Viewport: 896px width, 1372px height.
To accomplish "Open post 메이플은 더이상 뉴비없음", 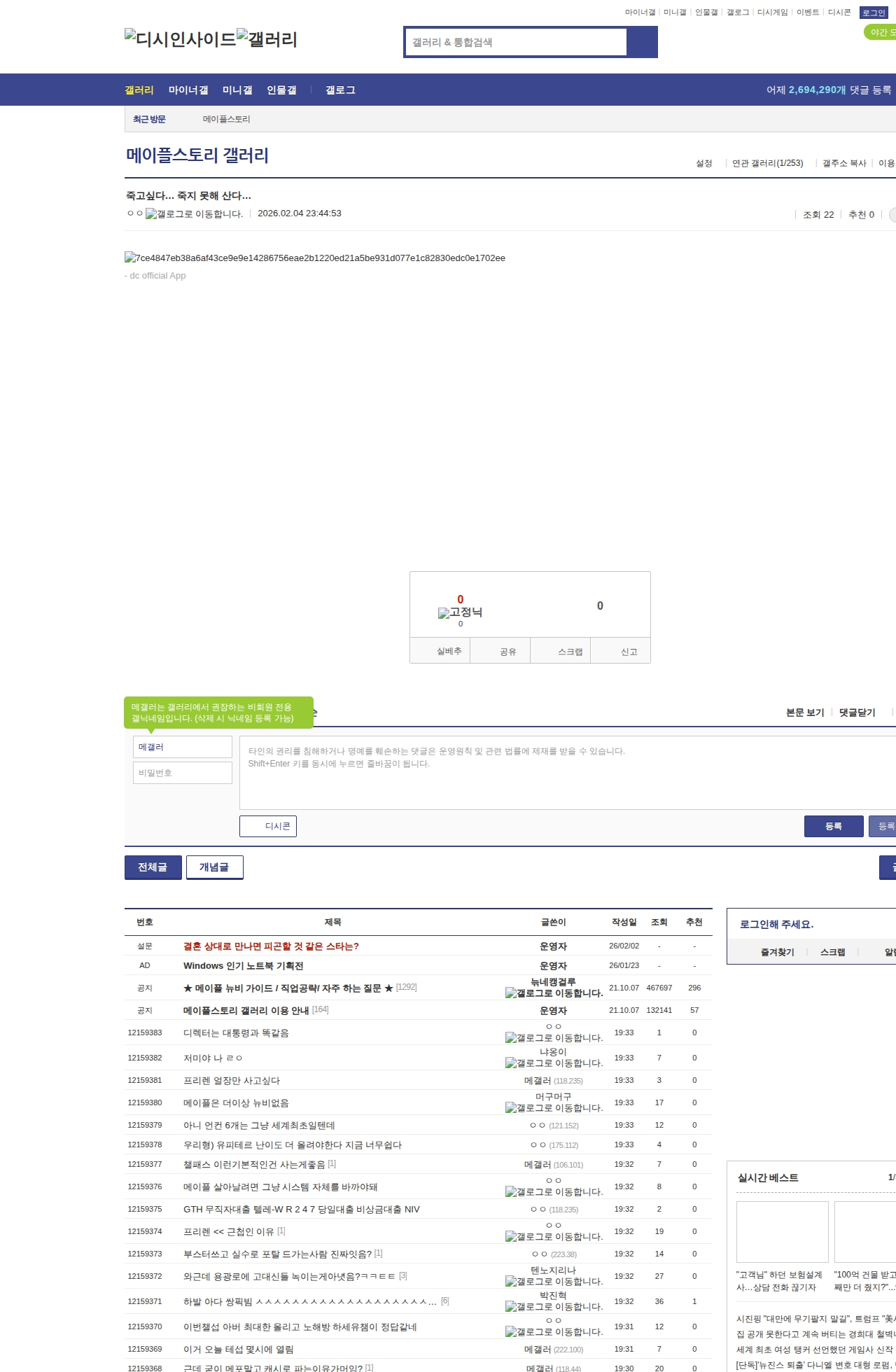I will click(236, 1103).
